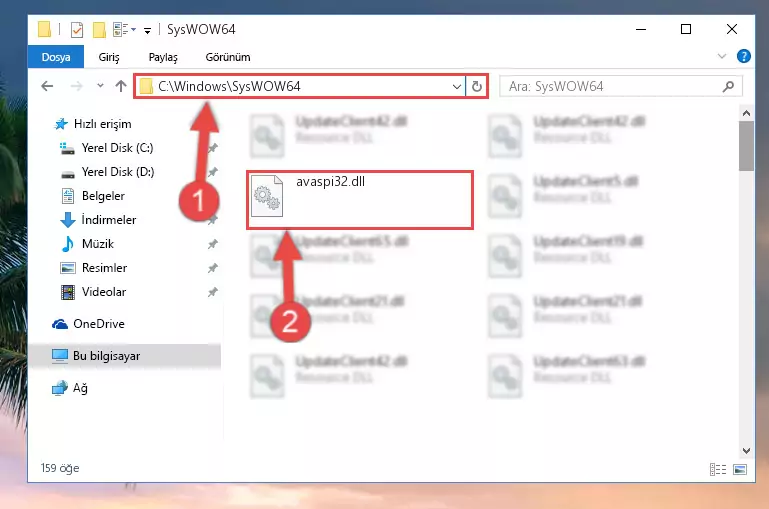769x509 pixels.
Task: Select Ağ in the navigation pane
Action: pos(80,388)
